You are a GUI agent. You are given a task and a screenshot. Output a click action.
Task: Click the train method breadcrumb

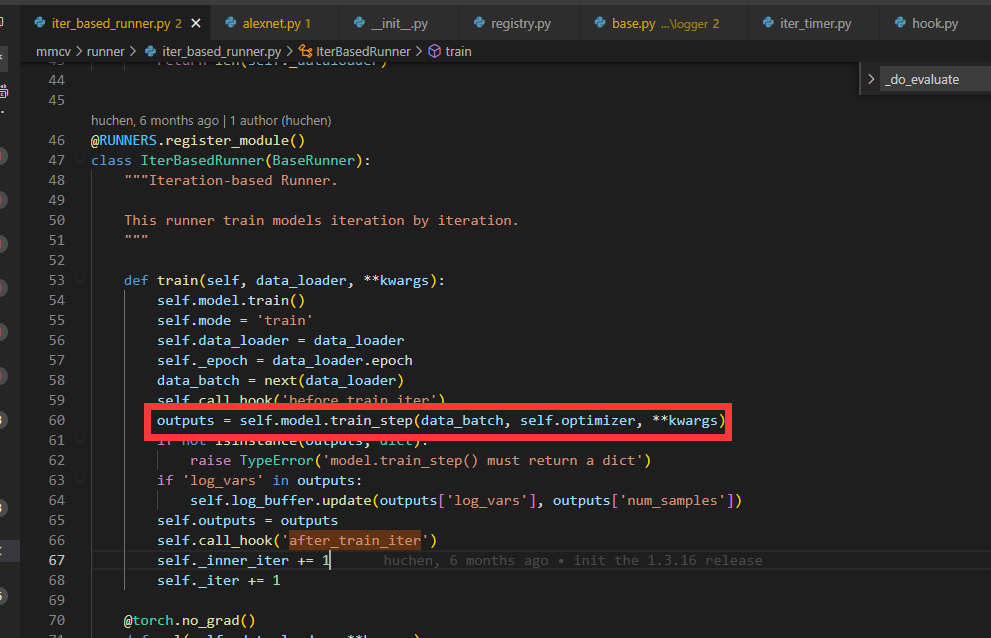point(458,51)
